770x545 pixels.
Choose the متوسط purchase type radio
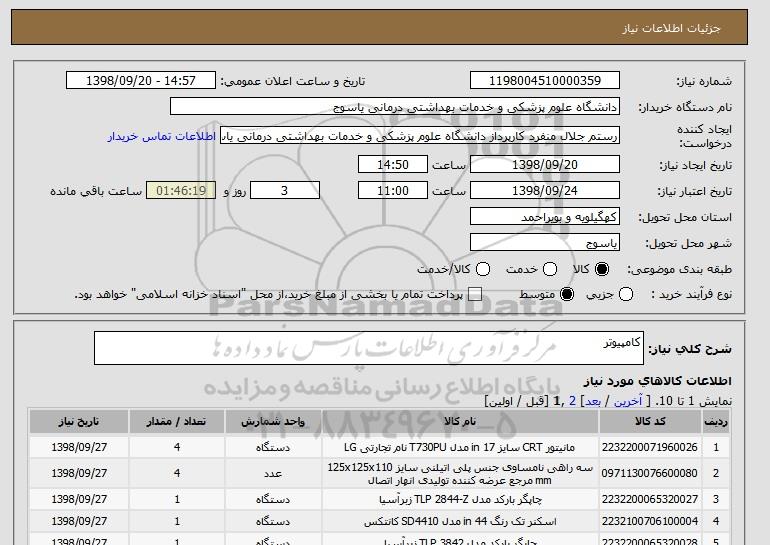pos(567,294)
